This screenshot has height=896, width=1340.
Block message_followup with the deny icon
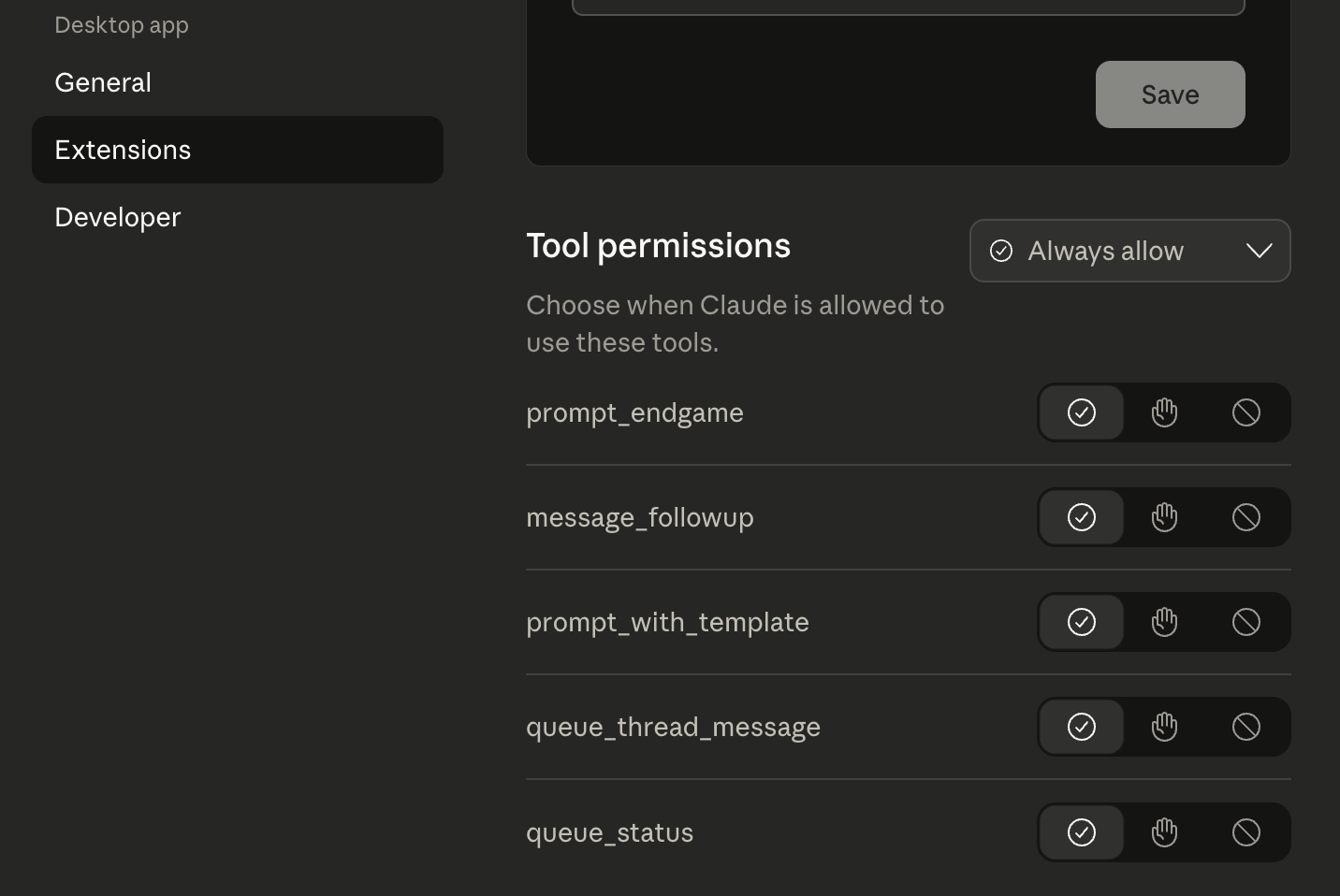click(1246, 517)
